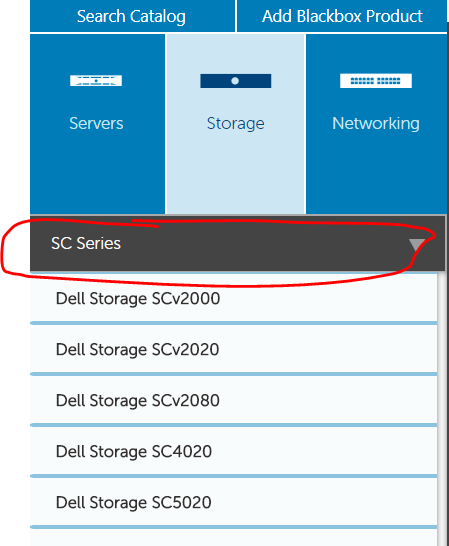This screenshot has width=449, height=546.
Task: Select the Networking category label
Action: coord(376,124)
